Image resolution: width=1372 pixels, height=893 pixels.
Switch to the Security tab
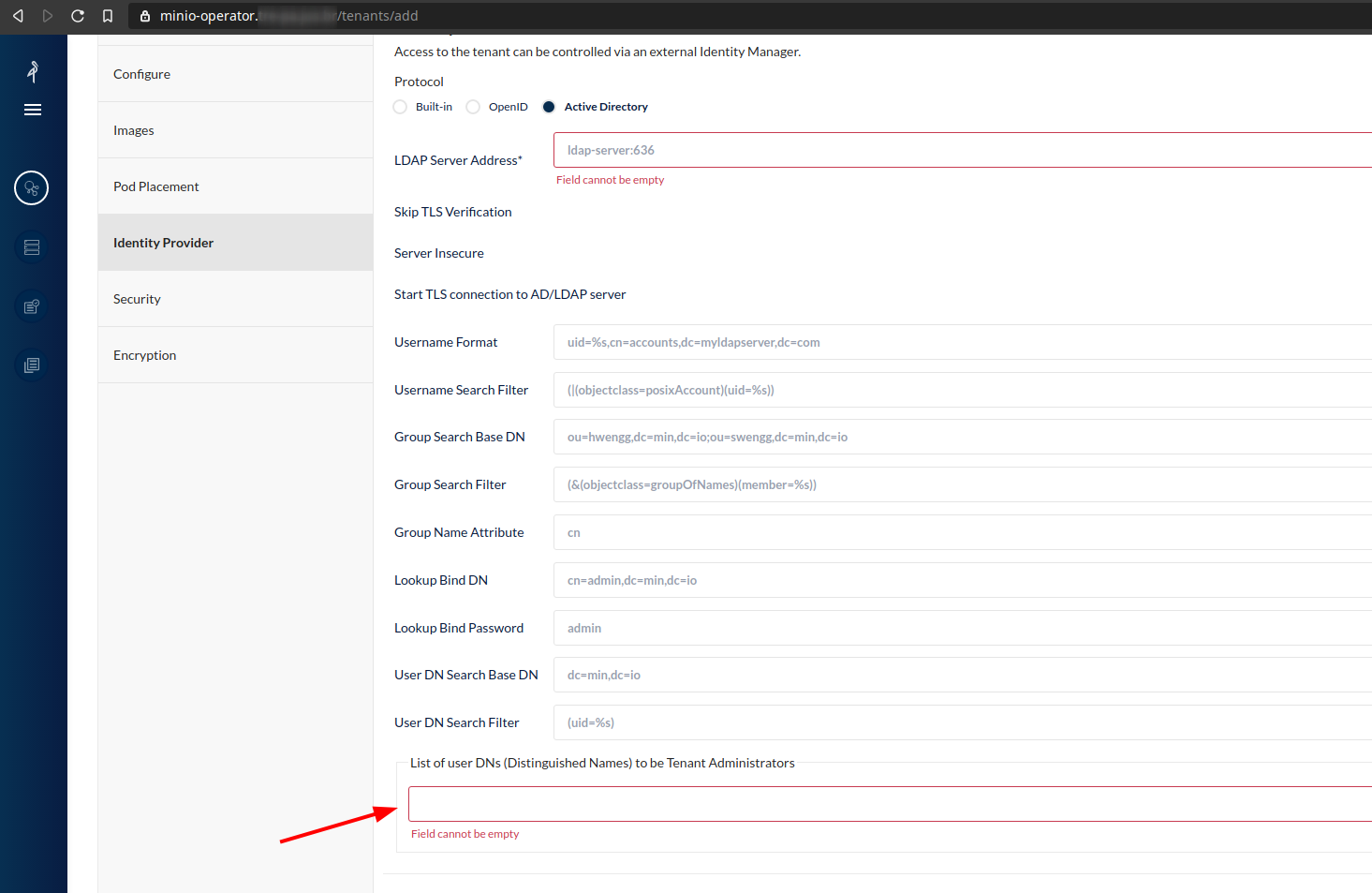pos(137,298)
